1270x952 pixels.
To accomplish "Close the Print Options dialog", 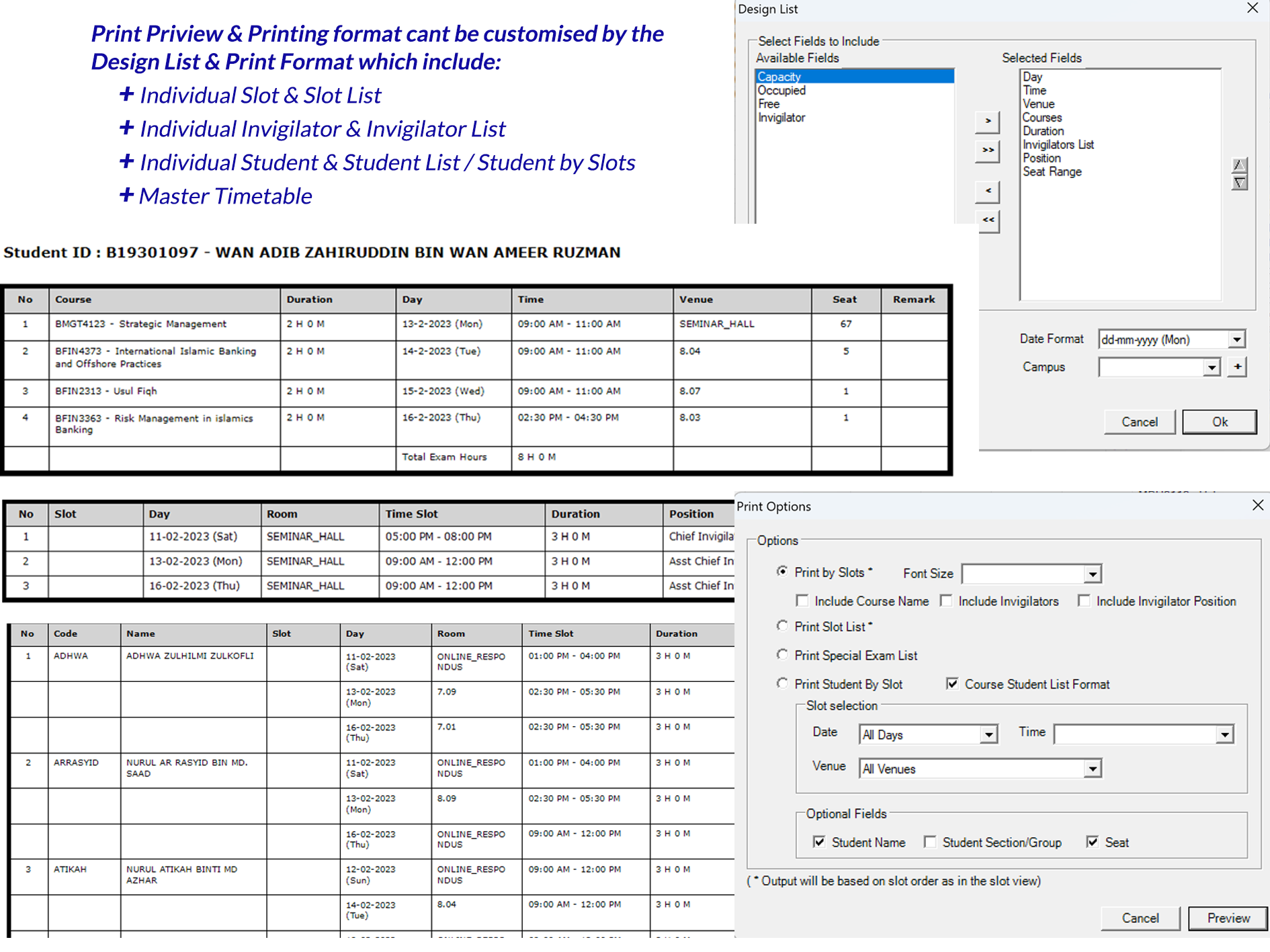I will pos(1258,505).
